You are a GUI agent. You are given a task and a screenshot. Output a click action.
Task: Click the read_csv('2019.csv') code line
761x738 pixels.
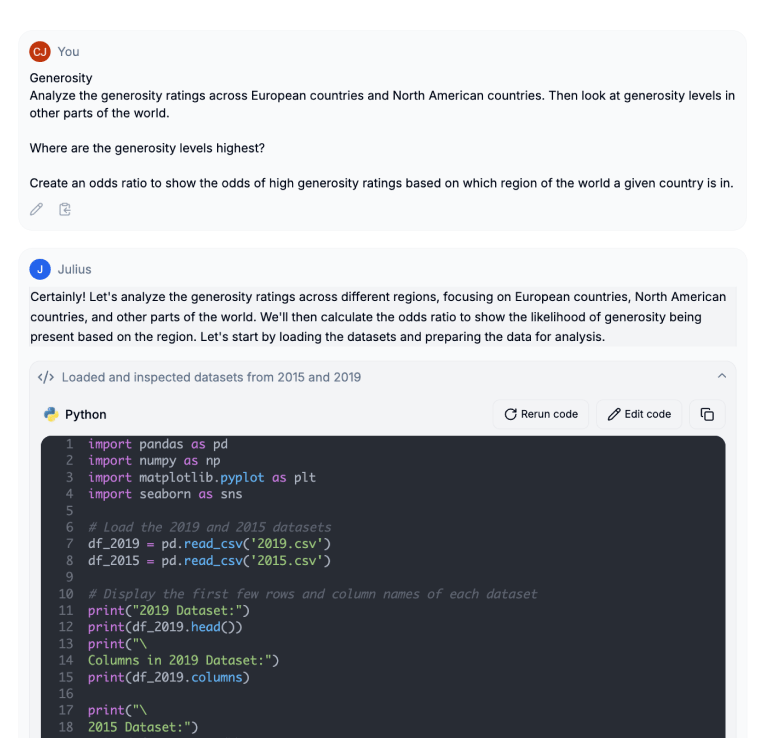point(209,543)
